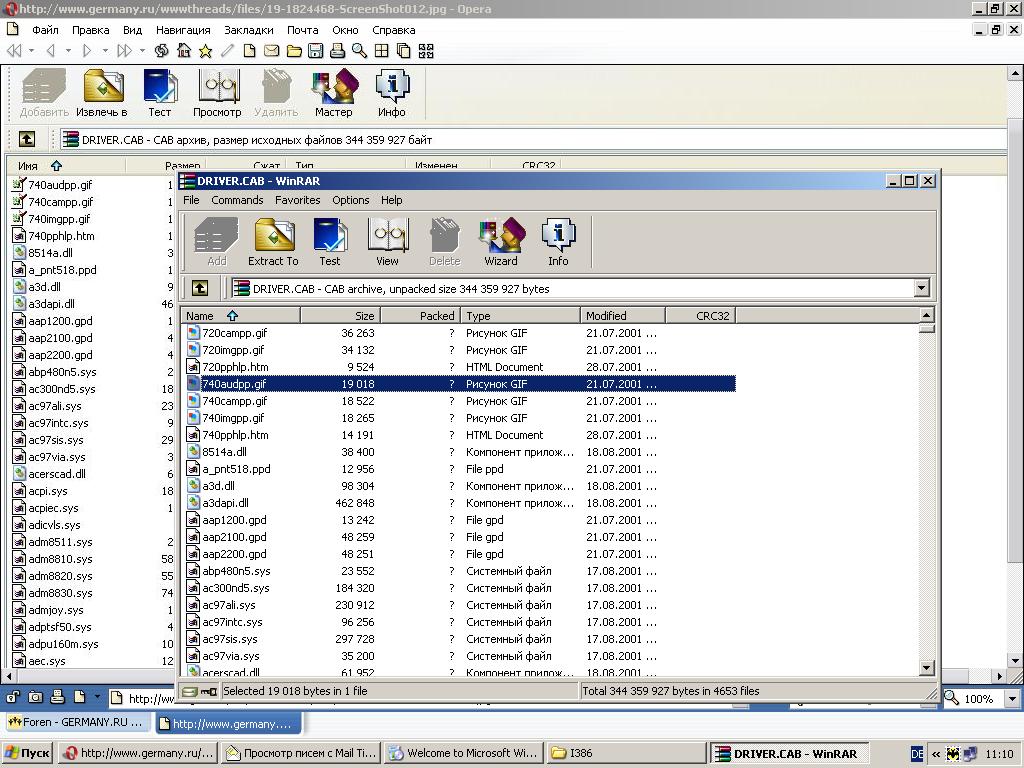Click Opera's find magnifier icon
The width and height of the screenshot is (1024, 768).
(359, 51)
